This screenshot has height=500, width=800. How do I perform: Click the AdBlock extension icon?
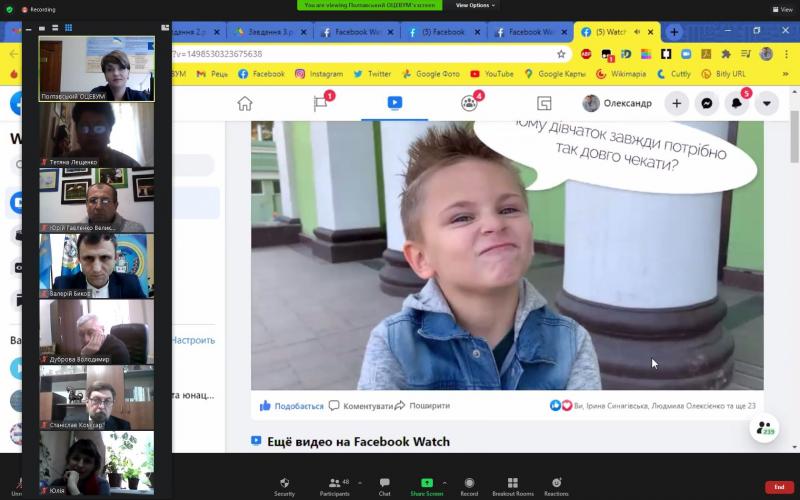[586, 54]
